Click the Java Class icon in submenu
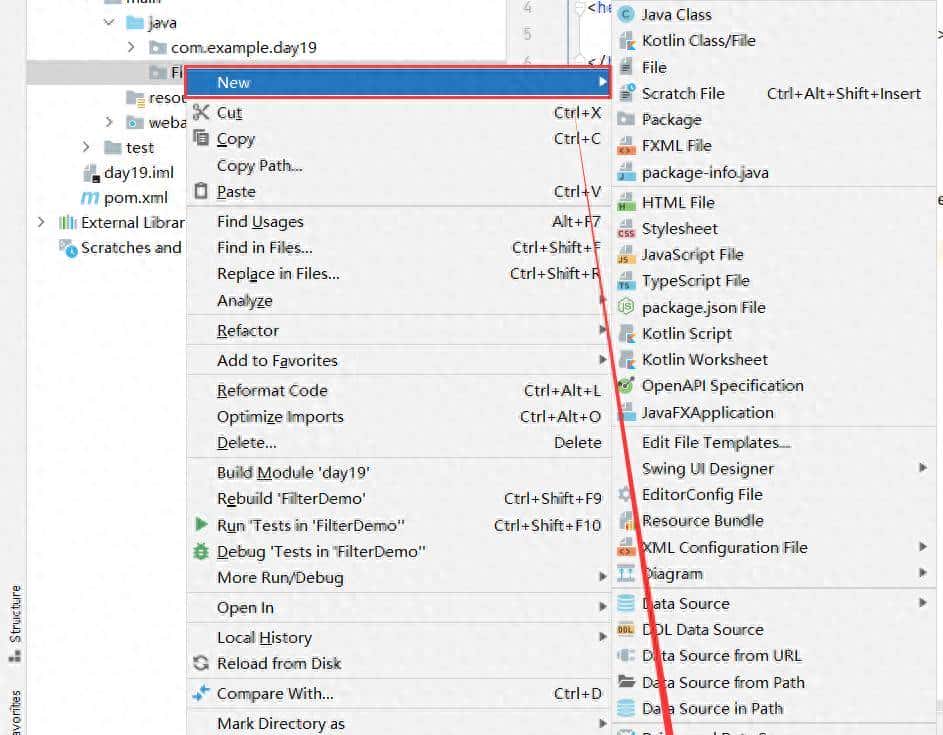Viewport: 943px width, 735px height. [627, 14]
